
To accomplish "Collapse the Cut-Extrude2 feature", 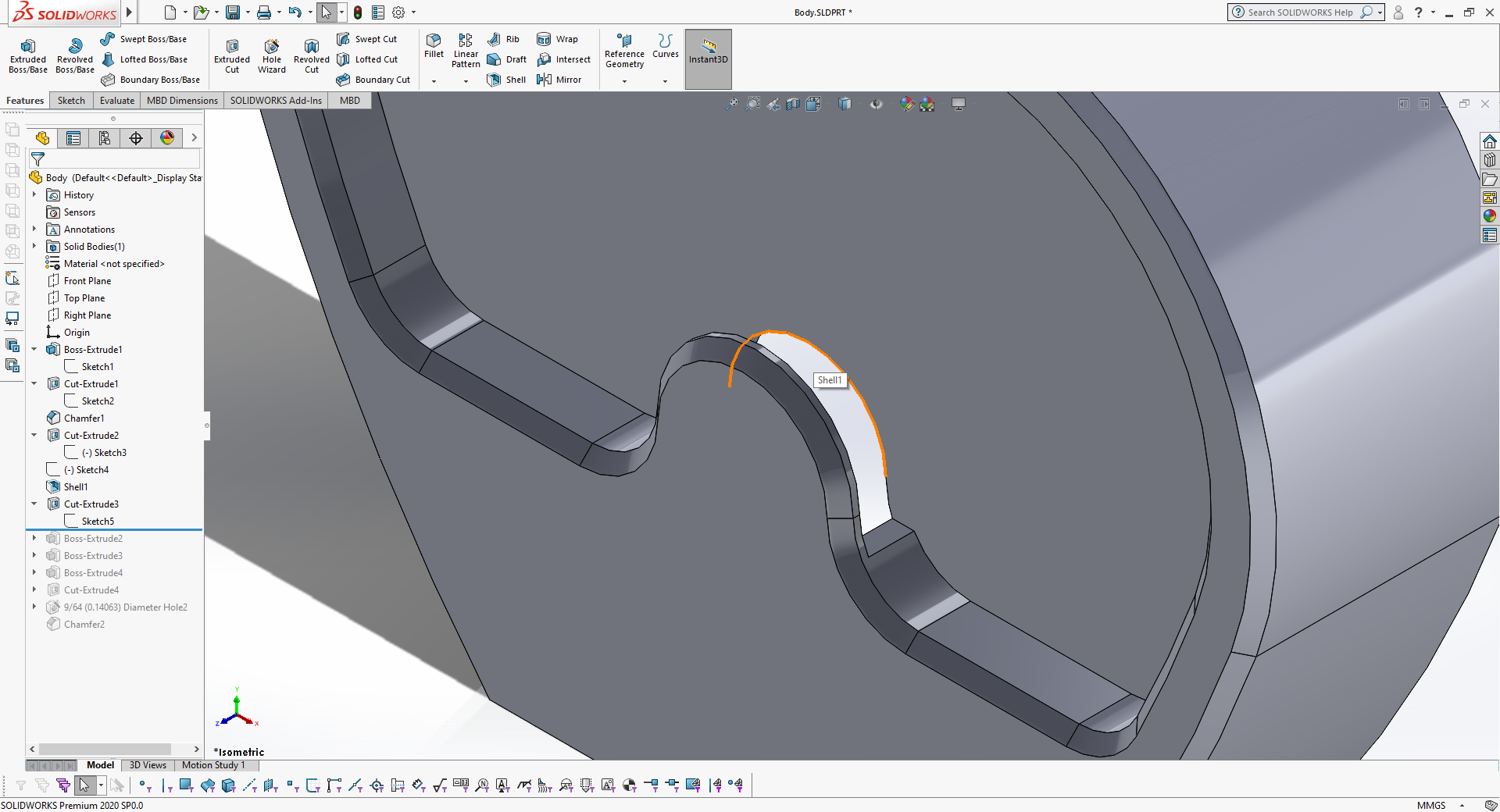I will [x=34, y=435].
